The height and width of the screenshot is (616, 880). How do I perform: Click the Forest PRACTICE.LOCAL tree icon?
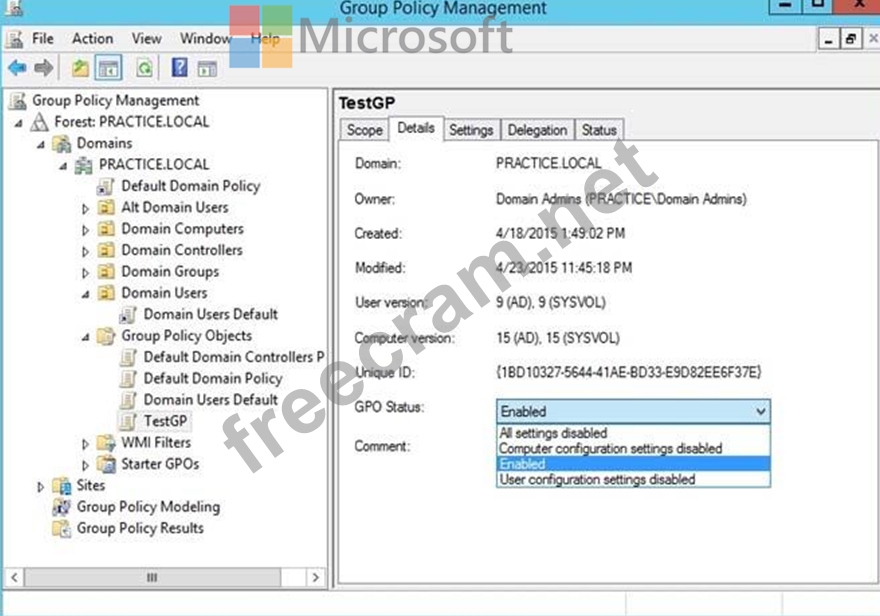coord(39,122)
